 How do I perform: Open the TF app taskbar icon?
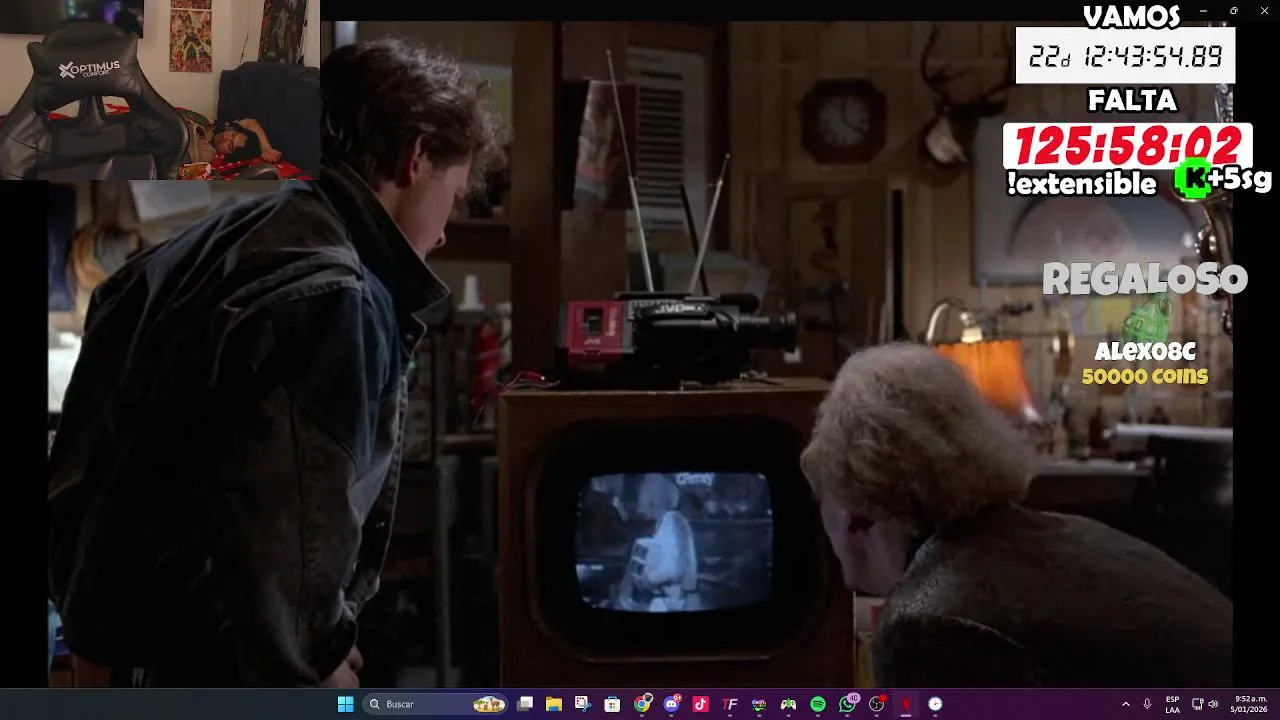[x=730, y=704]
